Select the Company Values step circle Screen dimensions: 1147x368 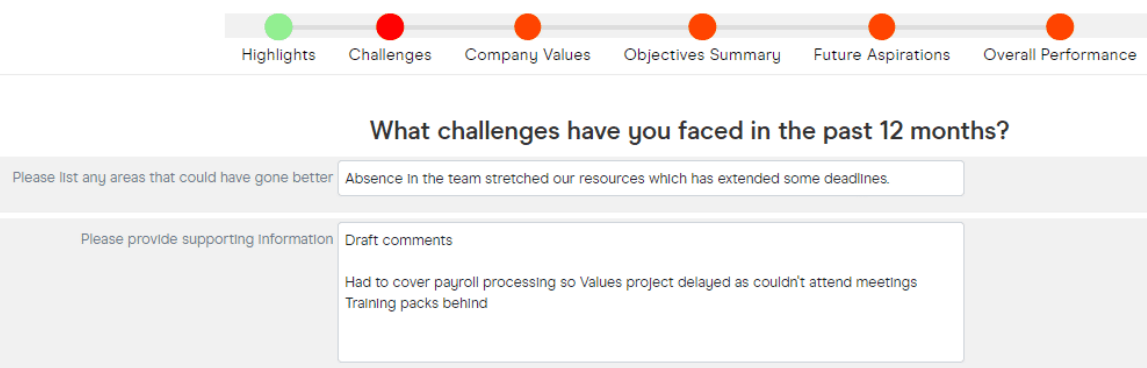tap(527, 27)
